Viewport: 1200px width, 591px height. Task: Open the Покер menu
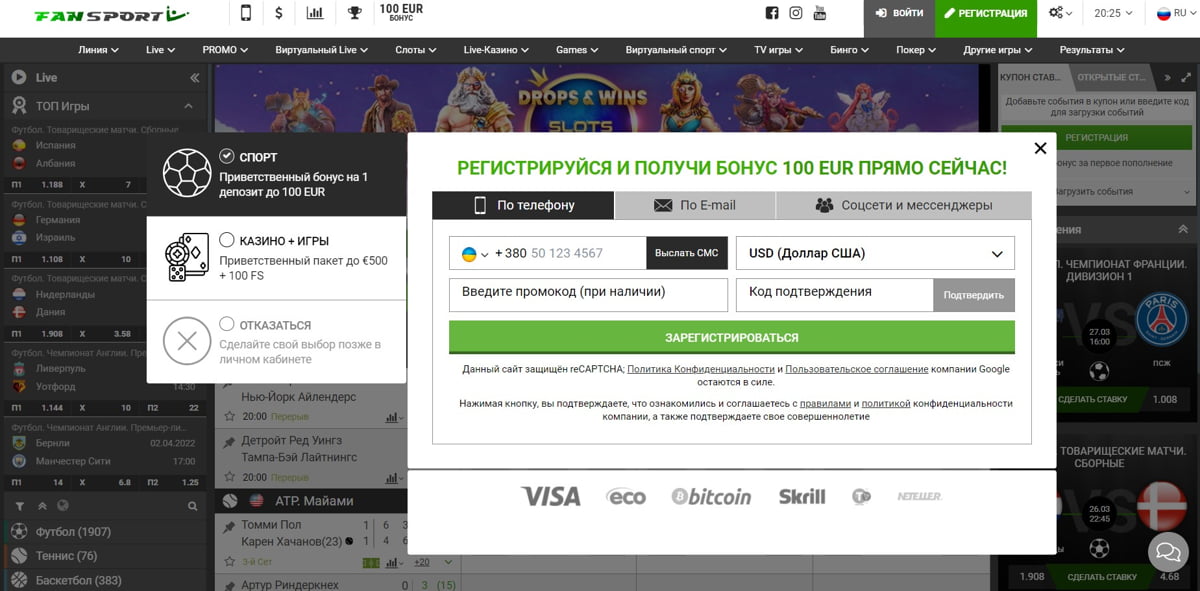[917, 50]
